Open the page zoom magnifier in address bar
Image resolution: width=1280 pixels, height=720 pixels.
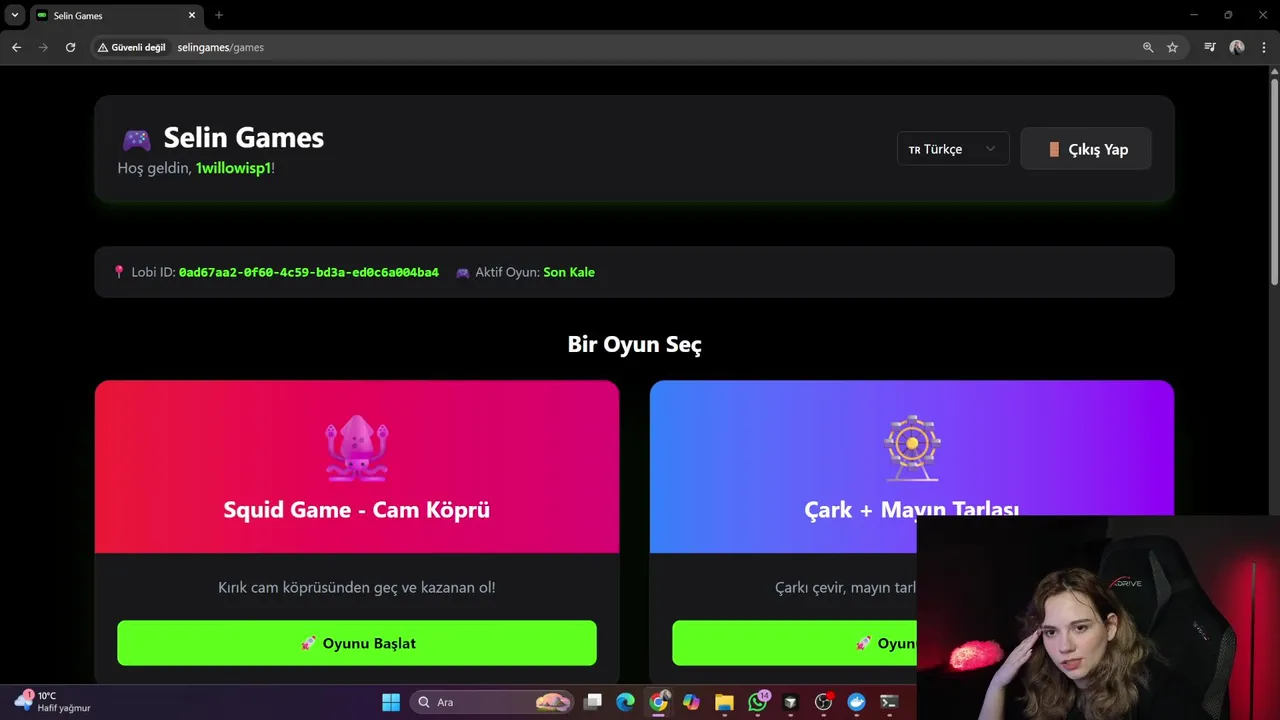(x=1148, y=47)
